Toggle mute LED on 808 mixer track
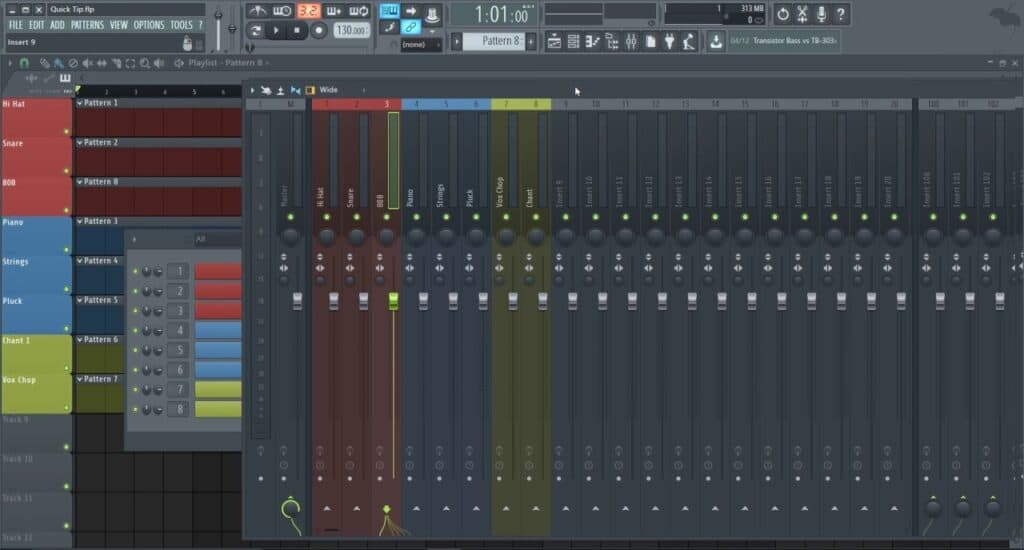 coord(386,217)
